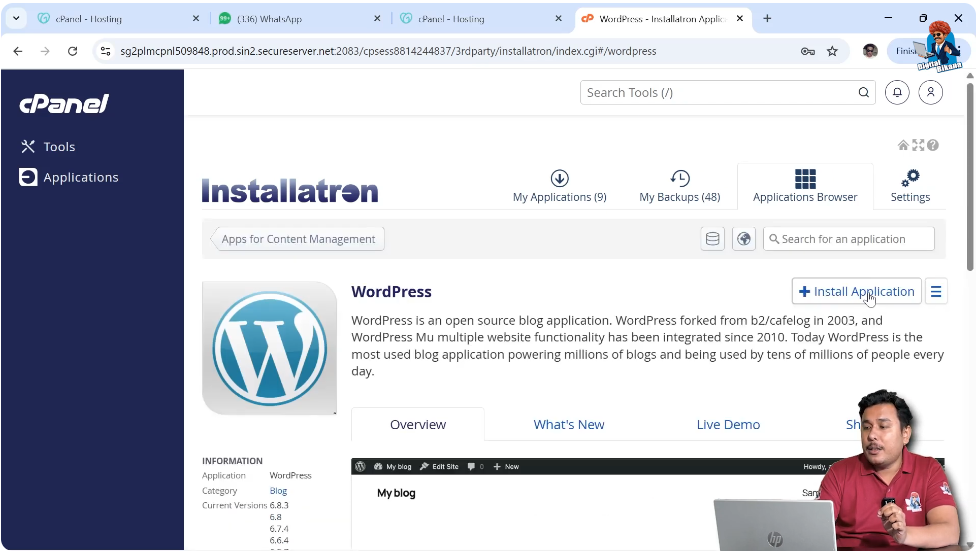This screenshot has width=978, height=553.
Task: Click the WordPress heading title
Action: pos(391,291)
